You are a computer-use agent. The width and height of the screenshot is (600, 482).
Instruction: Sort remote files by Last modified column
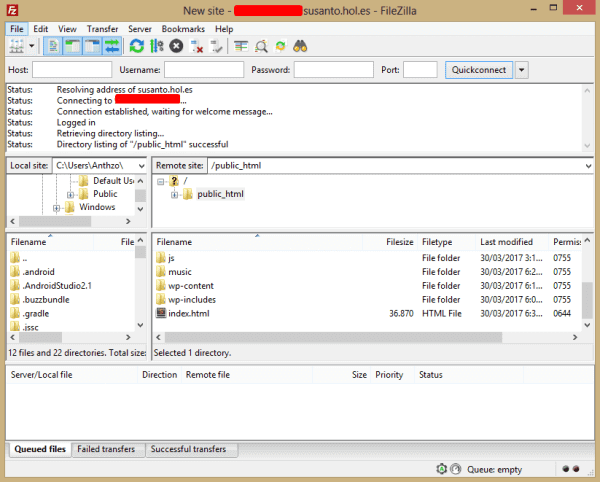[512, 242]
